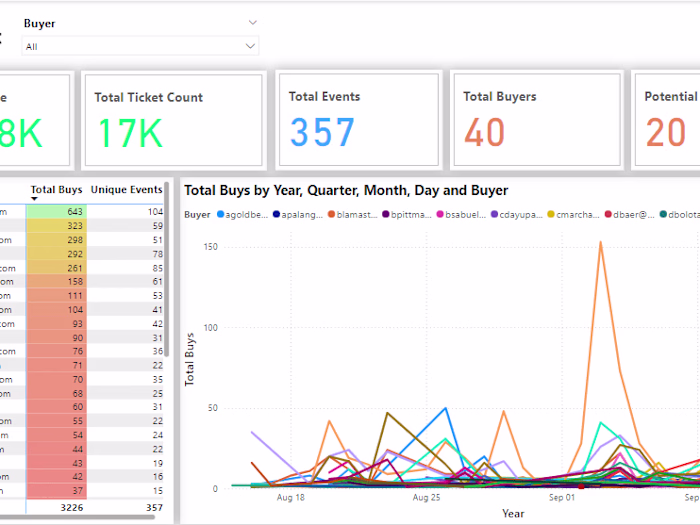Click the table vertical scrollbar
700x525 pixels.
point(167,269)
